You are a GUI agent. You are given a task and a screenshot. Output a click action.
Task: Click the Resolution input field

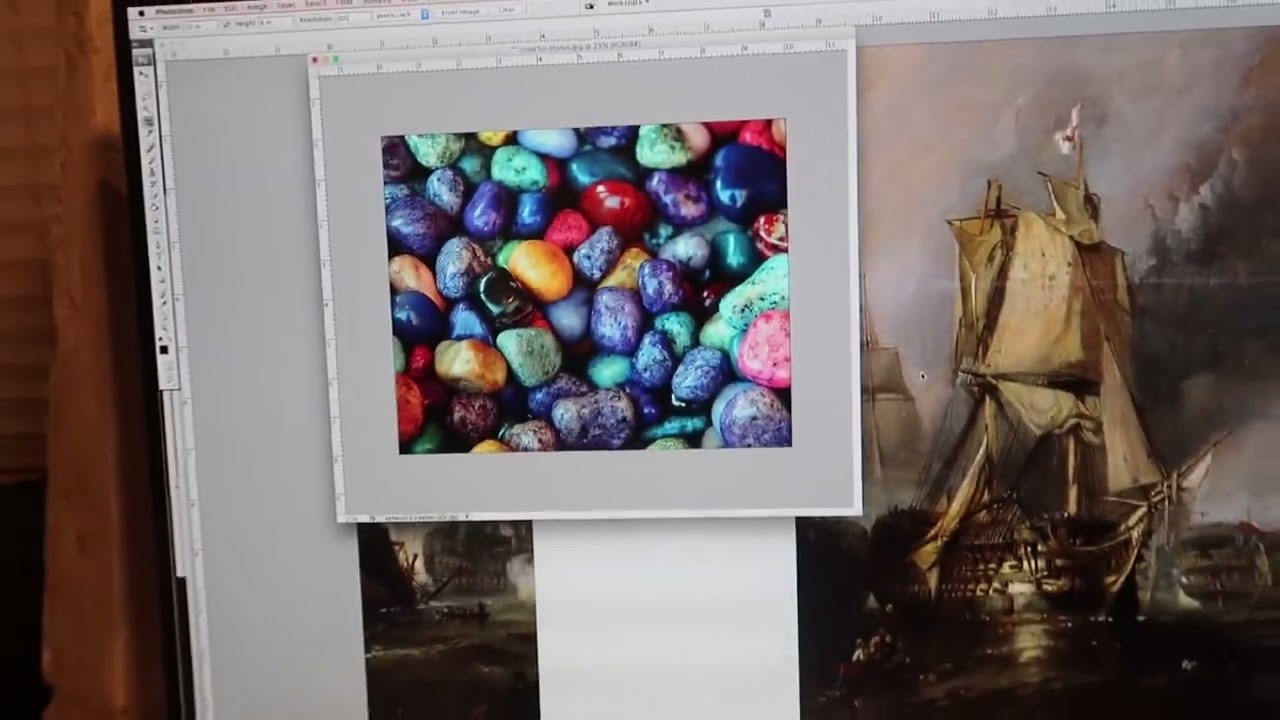point(351,18)
